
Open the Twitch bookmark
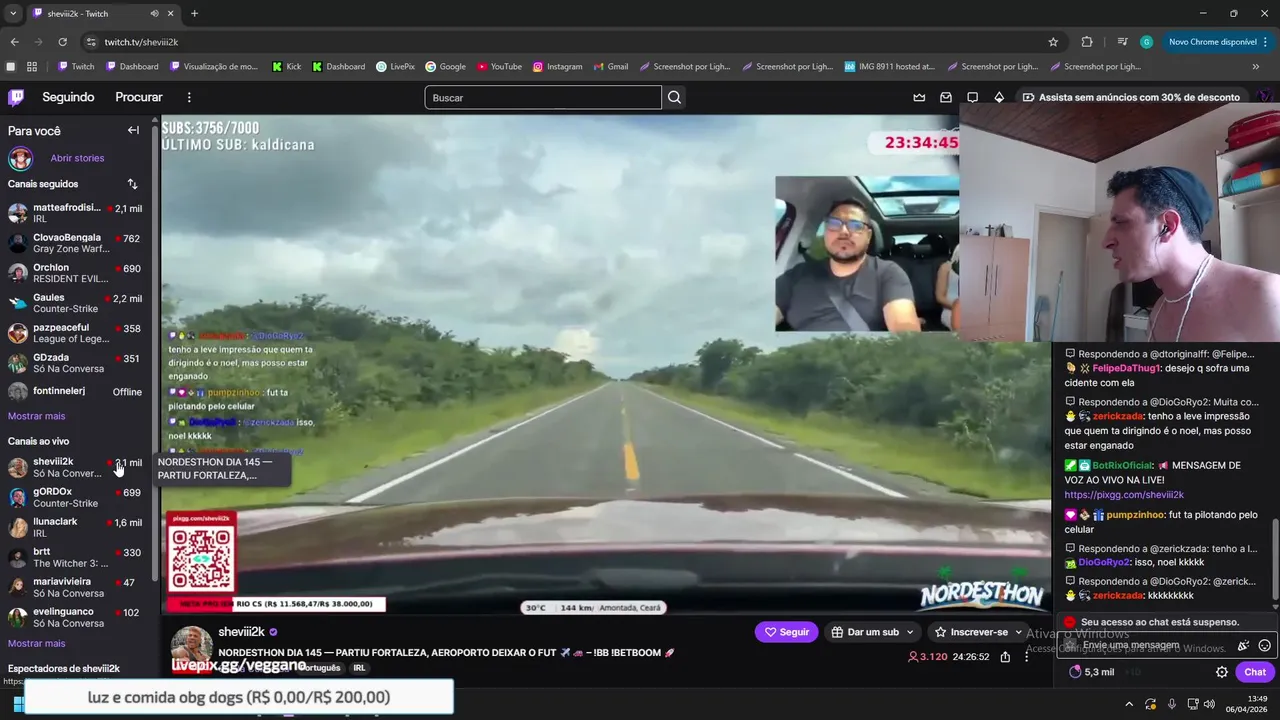tap(76, 66)
